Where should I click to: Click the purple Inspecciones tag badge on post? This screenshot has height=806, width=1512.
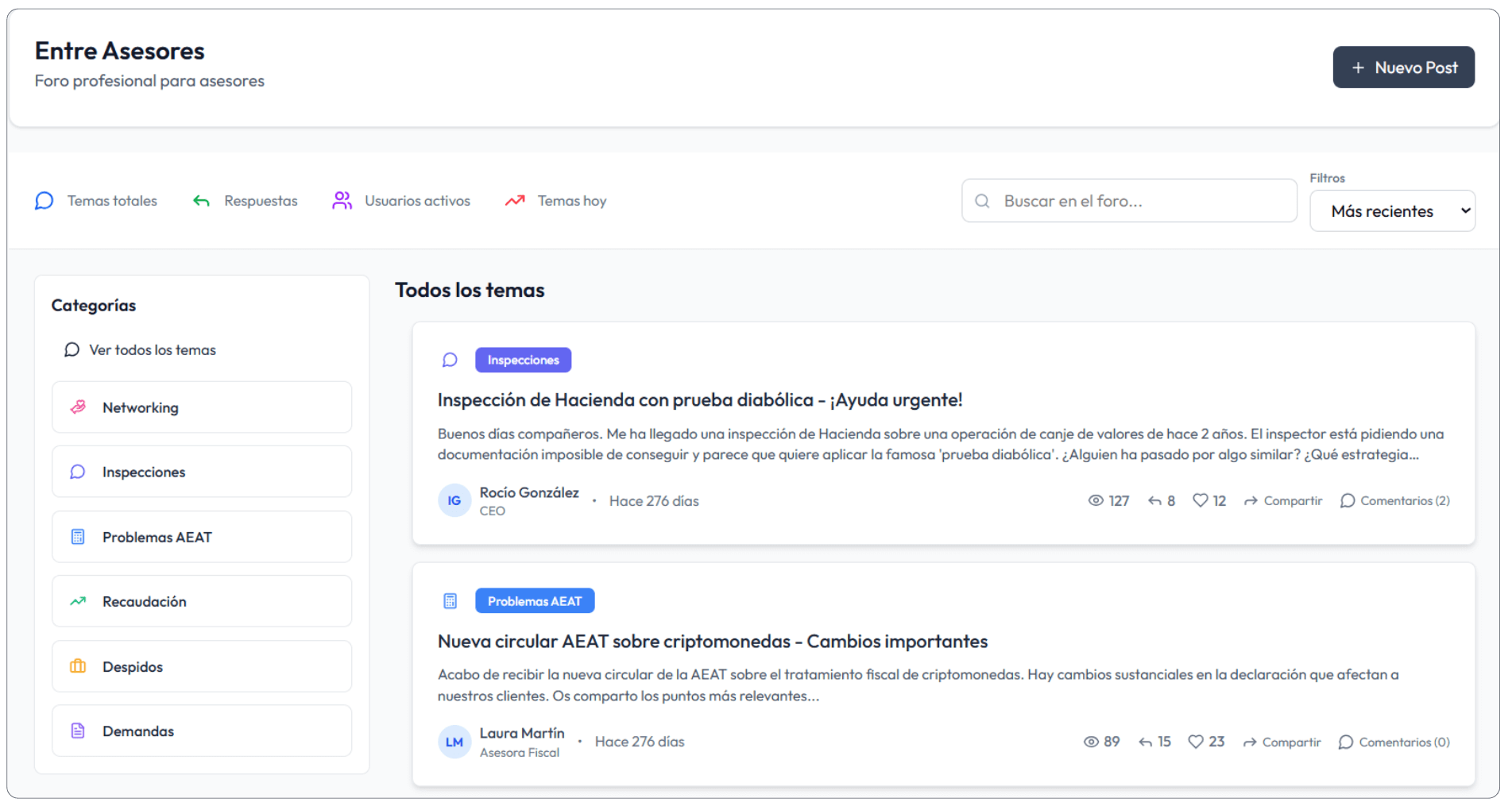tap(523, 360)
